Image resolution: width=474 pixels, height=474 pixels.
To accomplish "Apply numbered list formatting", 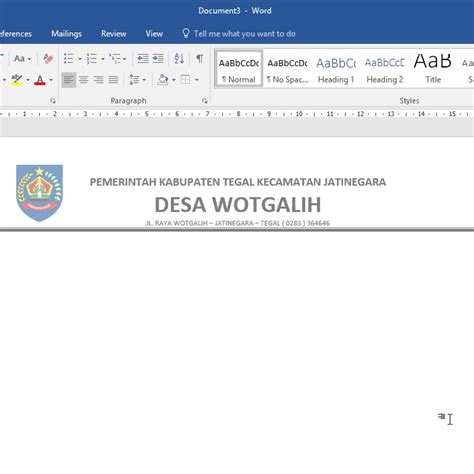I will (x=92, y=59).
